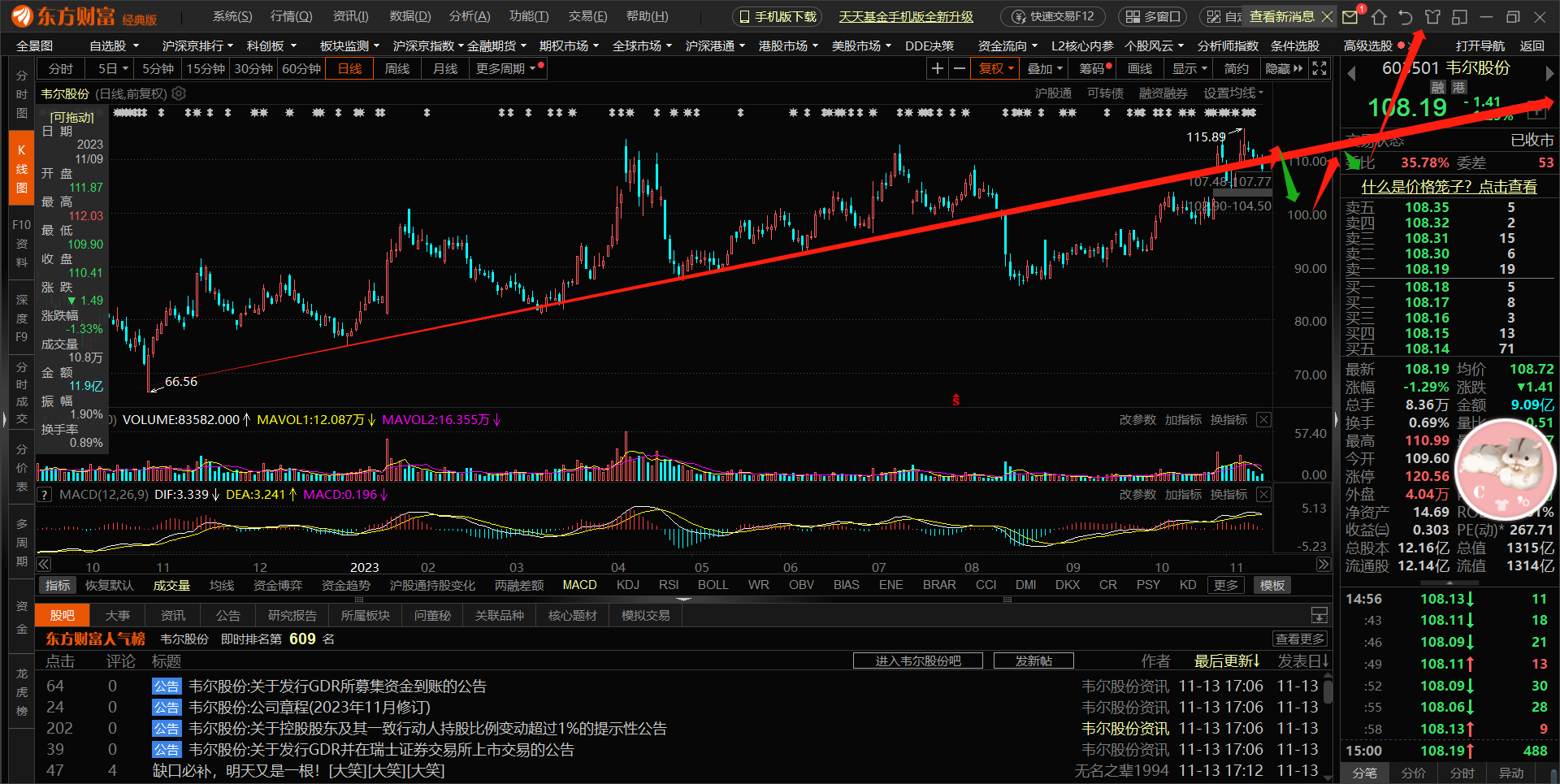This screenshot has height=784, width=1560.
Task: Zoom out chart with minus button
Action: pyautogui.click(x=960, y=69)
